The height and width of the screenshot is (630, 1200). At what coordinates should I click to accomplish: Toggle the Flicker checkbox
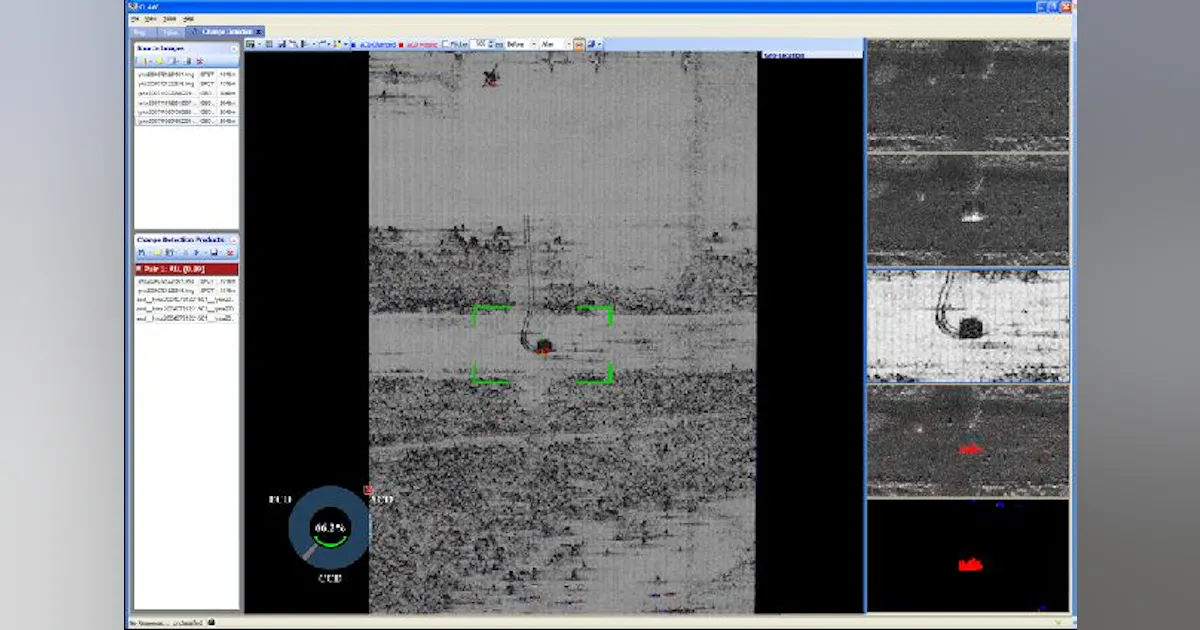tap(447, 45)
